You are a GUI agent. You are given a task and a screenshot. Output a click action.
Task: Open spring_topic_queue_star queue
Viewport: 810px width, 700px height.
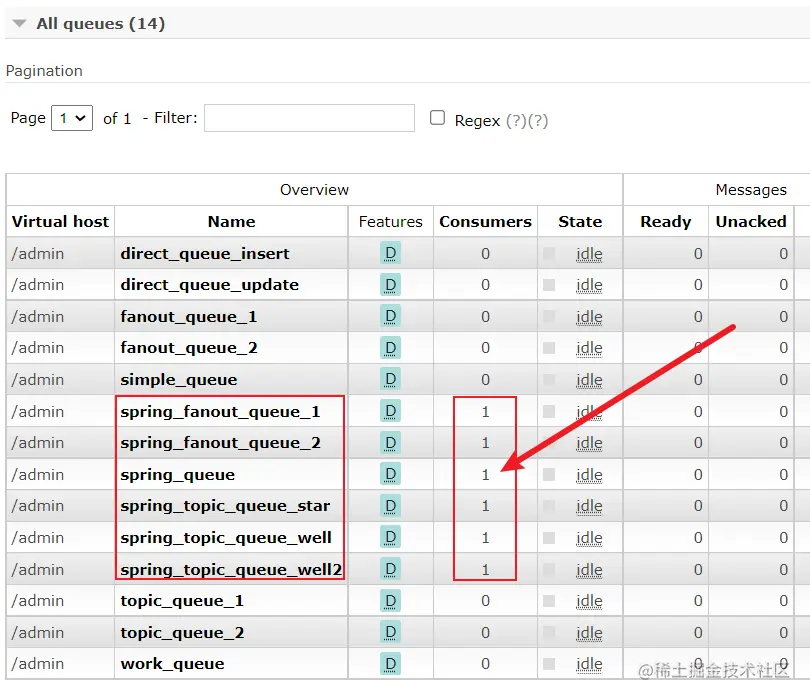point(225,506)
